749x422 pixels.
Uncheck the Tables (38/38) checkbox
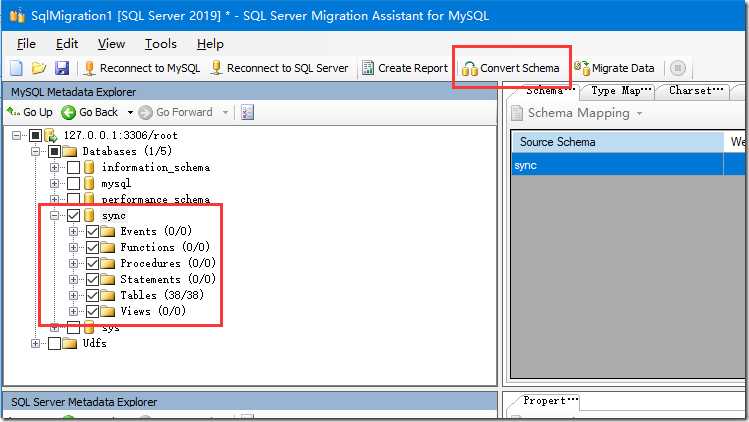coord(93,295)
